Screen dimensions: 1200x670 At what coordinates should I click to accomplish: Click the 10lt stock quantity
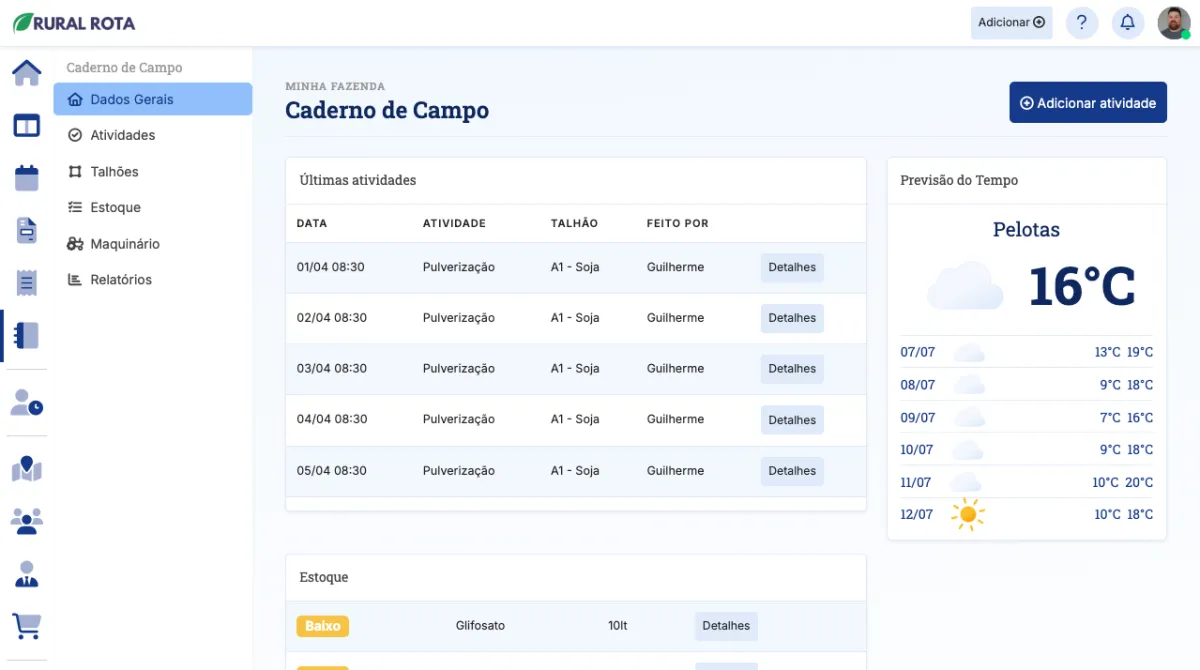point(618,626)
